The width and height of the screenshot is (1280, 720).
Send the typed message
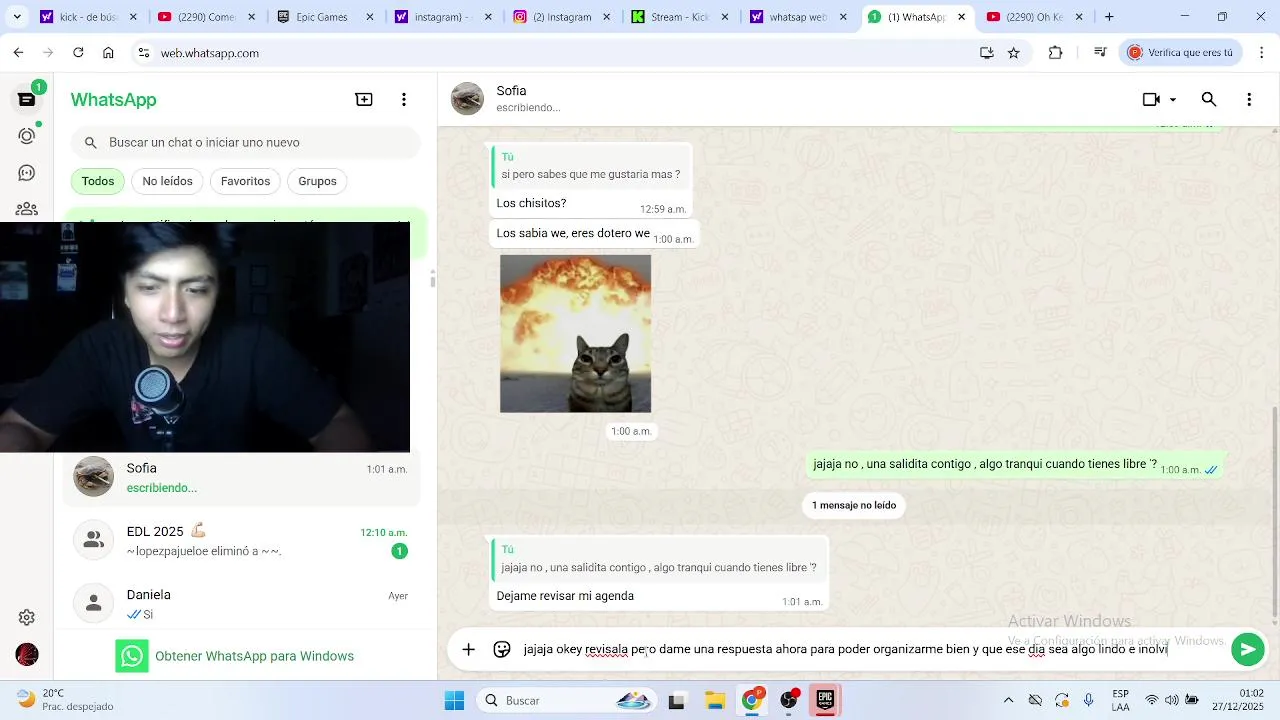(x=1247, y=650)
